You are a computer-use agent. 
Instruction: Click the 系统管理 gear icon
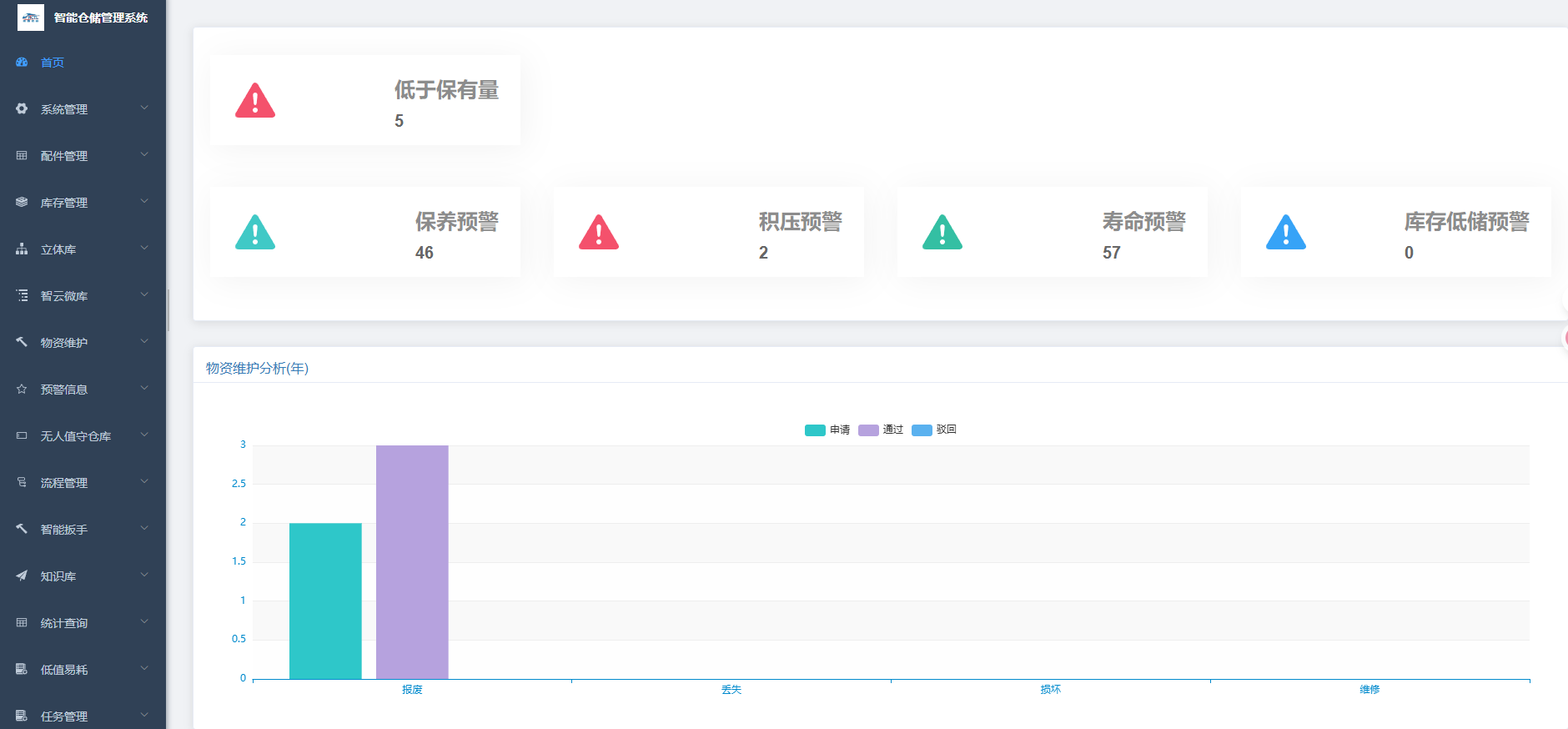coord(22,109)
